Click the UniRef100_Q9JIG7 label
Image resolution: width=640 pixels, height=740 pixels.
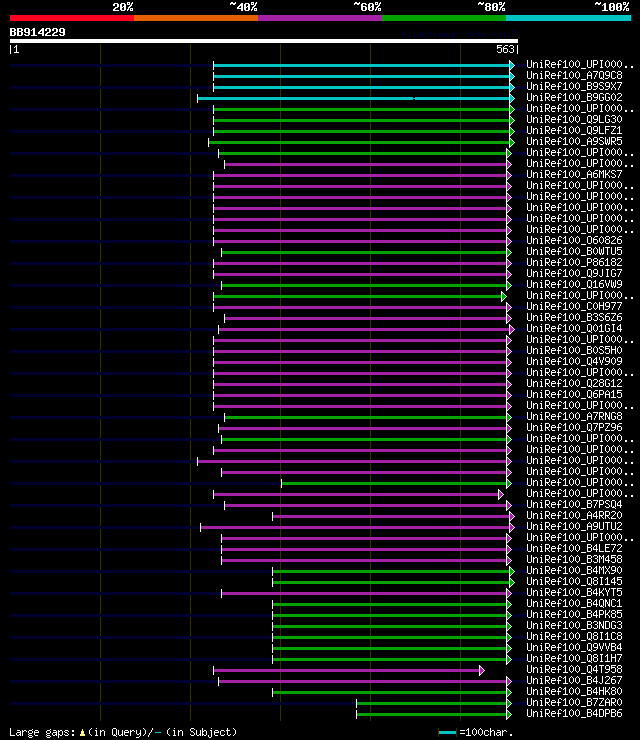(x=574, y=273)
